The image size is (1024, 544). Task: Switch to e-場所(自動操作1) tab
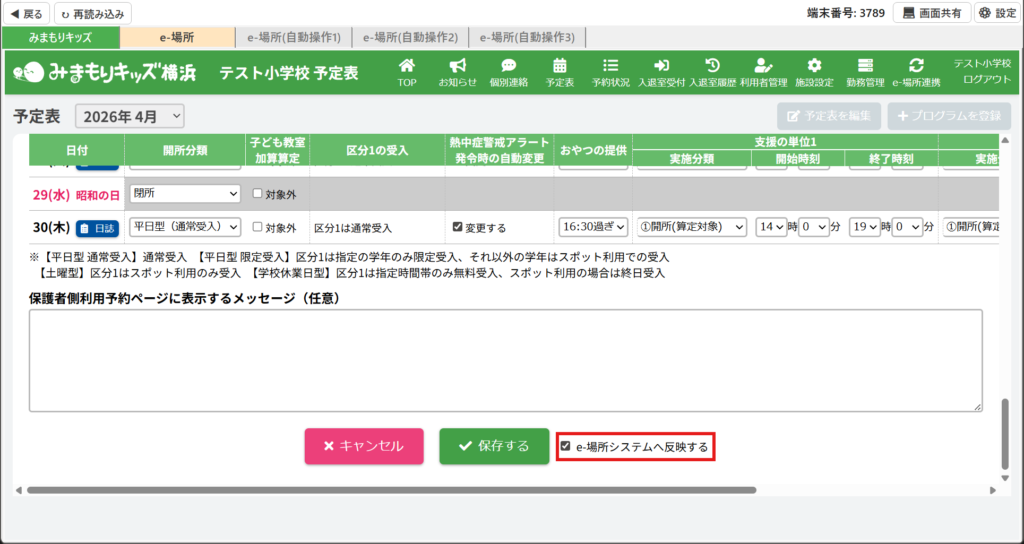[x=294, y=37]
